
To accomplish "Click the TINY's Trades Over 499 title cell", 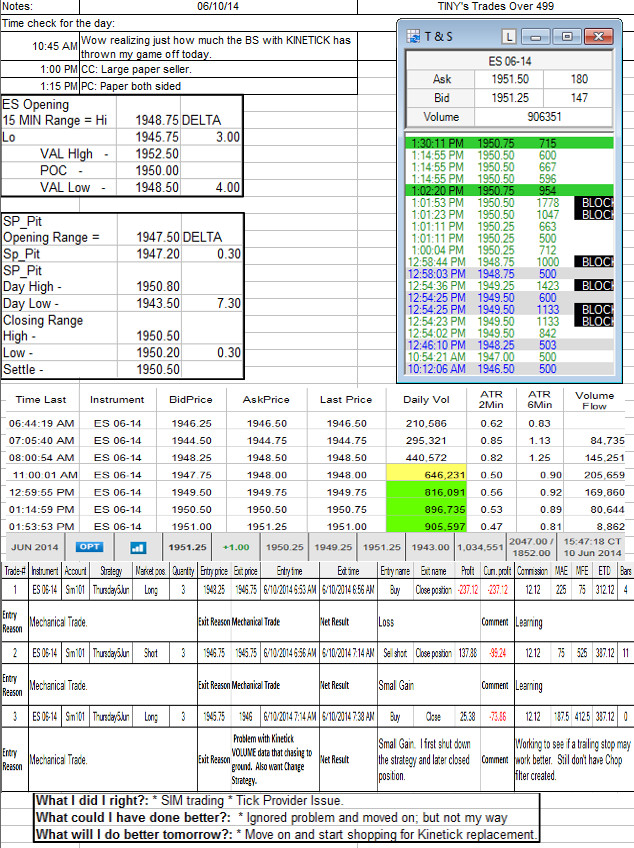I will [496, 6].
